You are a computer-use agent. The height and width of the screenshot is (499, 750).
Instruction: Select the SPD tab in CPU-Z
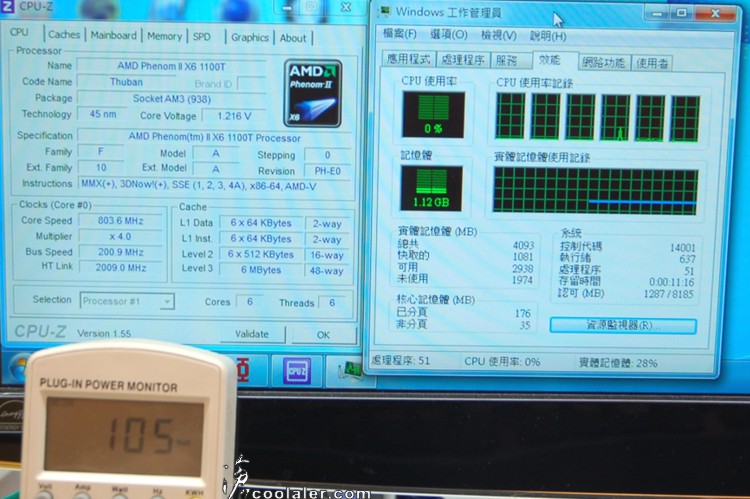pos(202,37)
